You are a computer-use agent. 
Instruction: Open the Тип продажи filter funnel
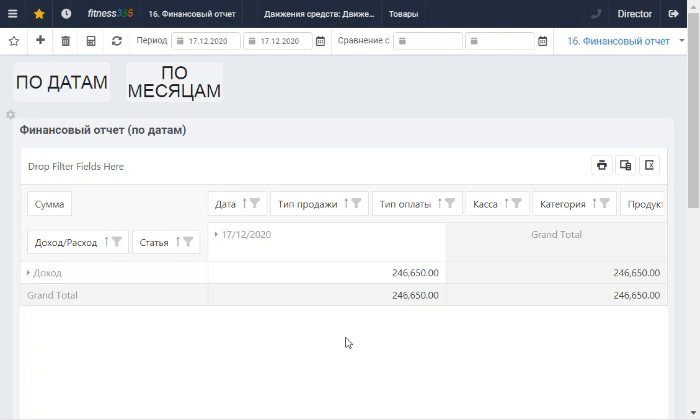click(x=356, y=204)
